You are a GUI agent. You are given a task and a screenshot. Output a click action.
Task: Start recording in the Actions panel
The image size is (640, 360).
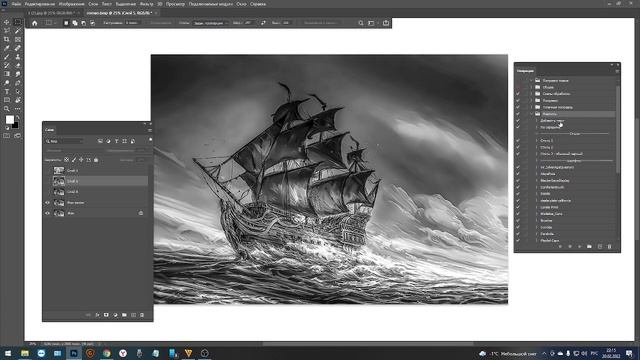coord(570,247)
